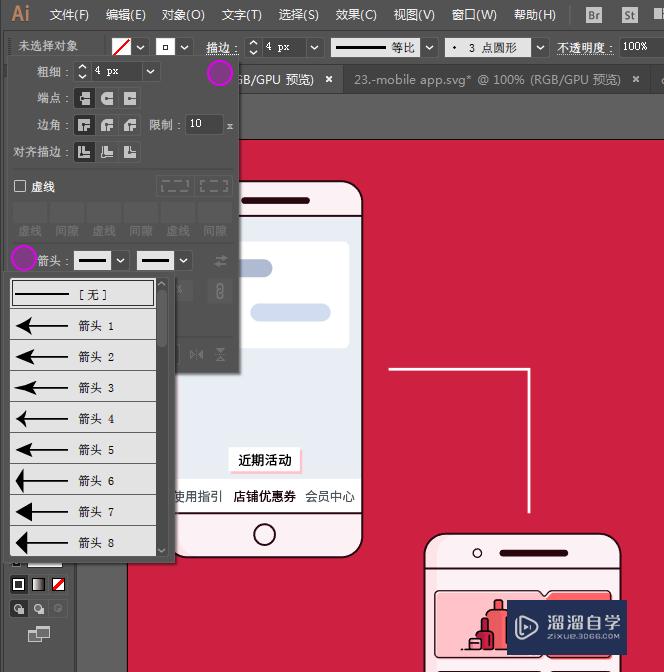This screenshot has height=672, width=664.
Task: Choose the miter join corner icon
Action: (84, 125)
